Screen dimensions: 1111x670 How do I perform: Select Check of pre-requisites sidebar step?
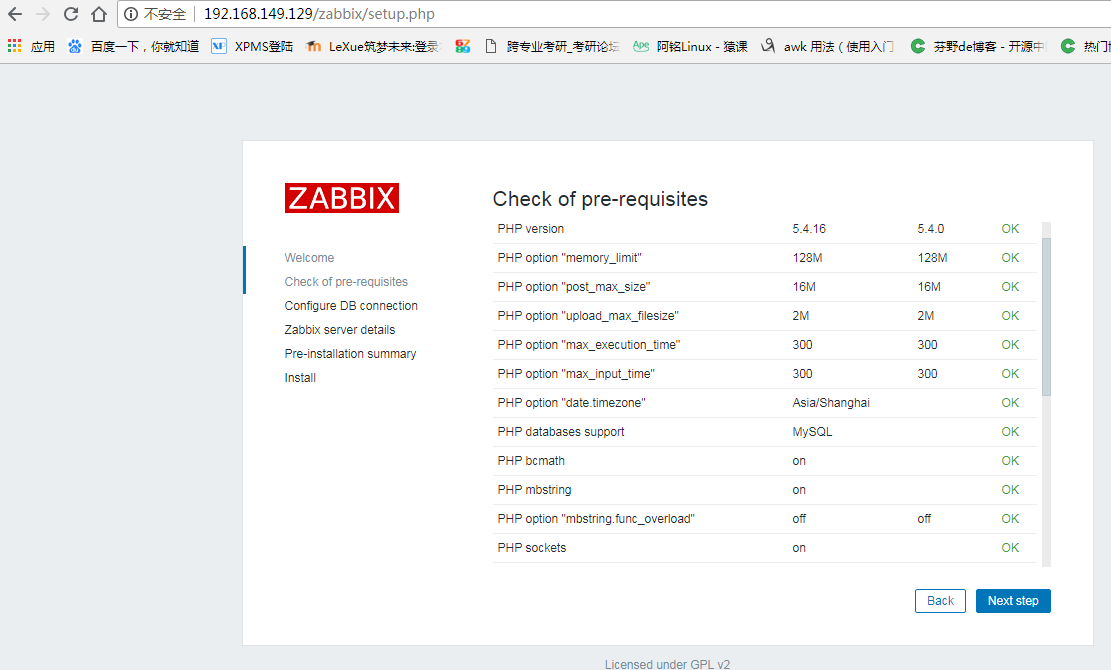(346, 282)
